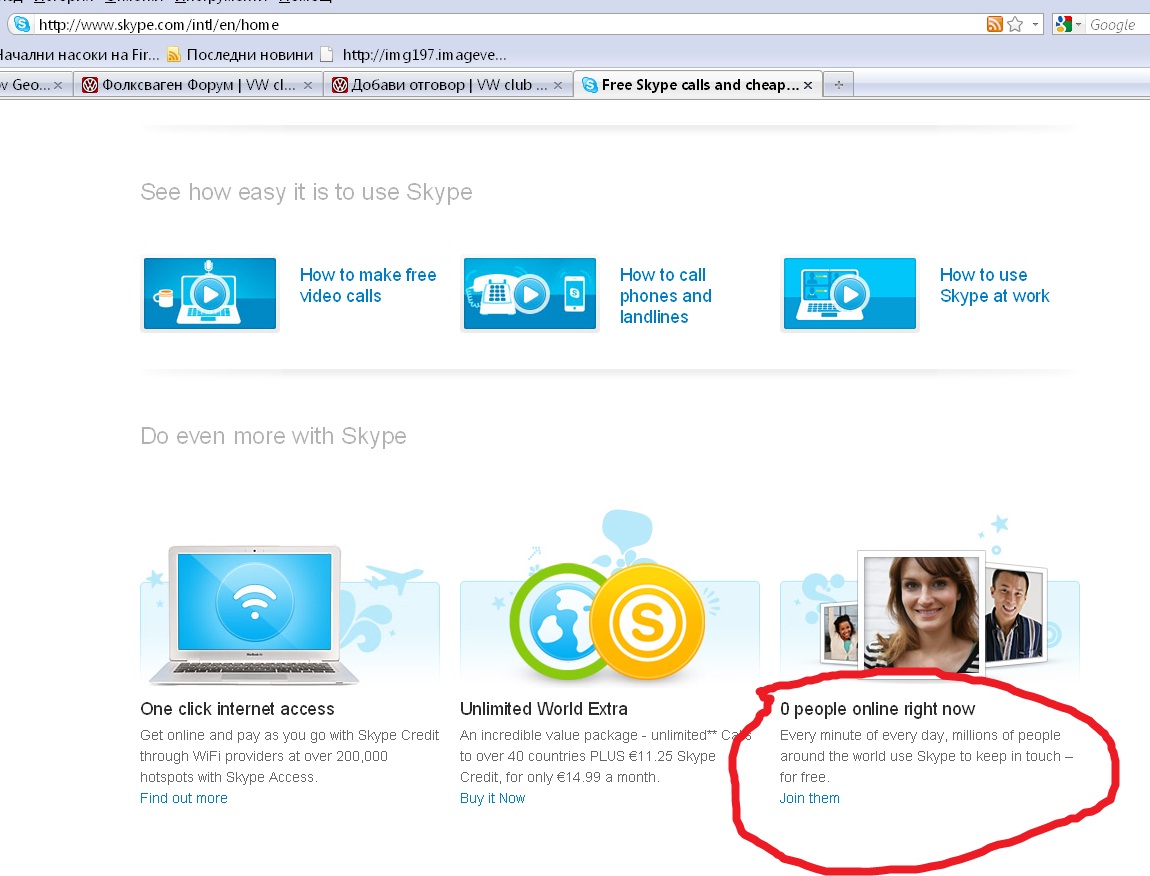Bookmark this page with the star icon
1150x876 pixels.
[1015, 24]
